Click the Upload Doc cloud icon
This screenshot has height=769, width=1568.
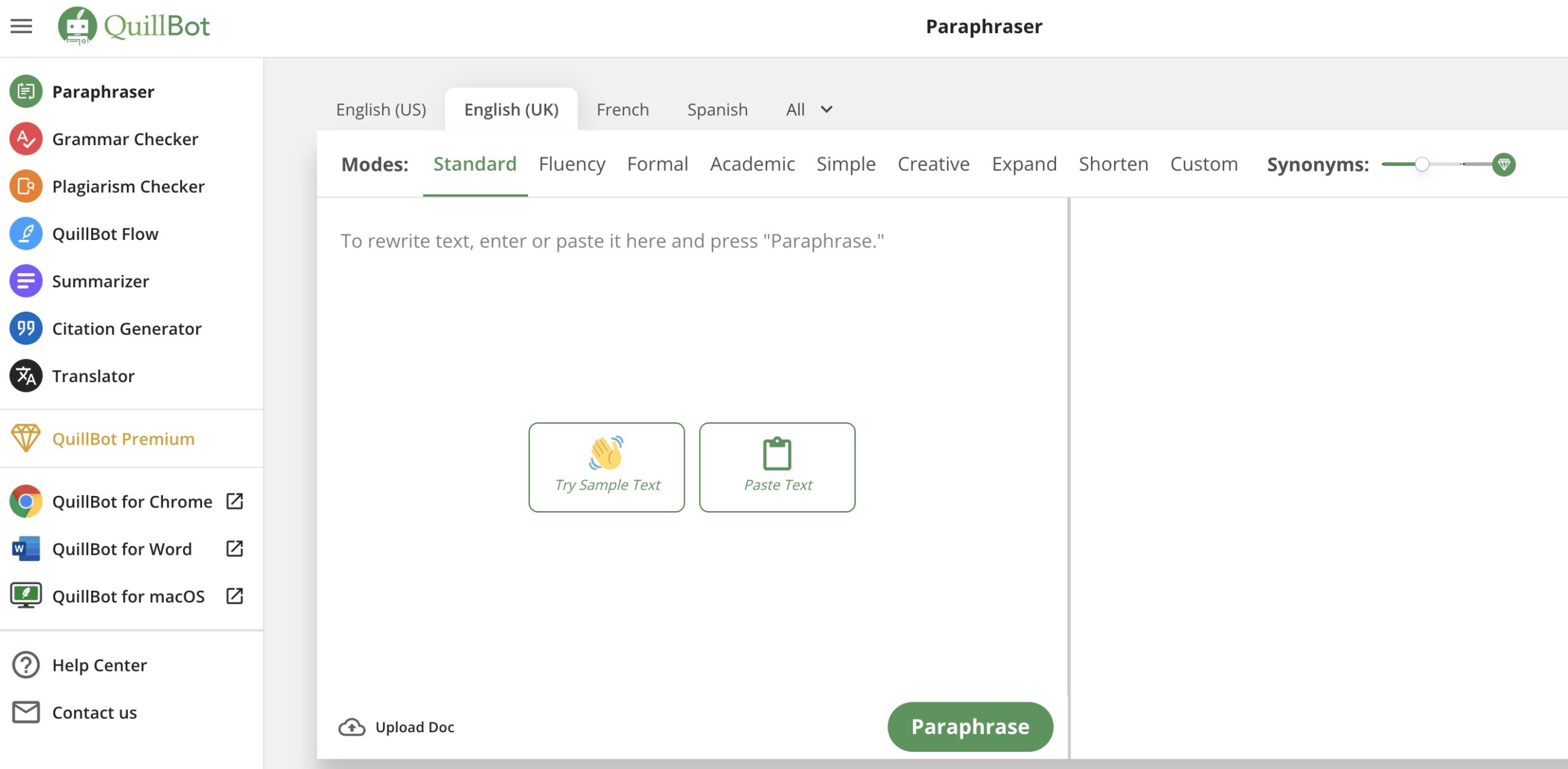352,727
